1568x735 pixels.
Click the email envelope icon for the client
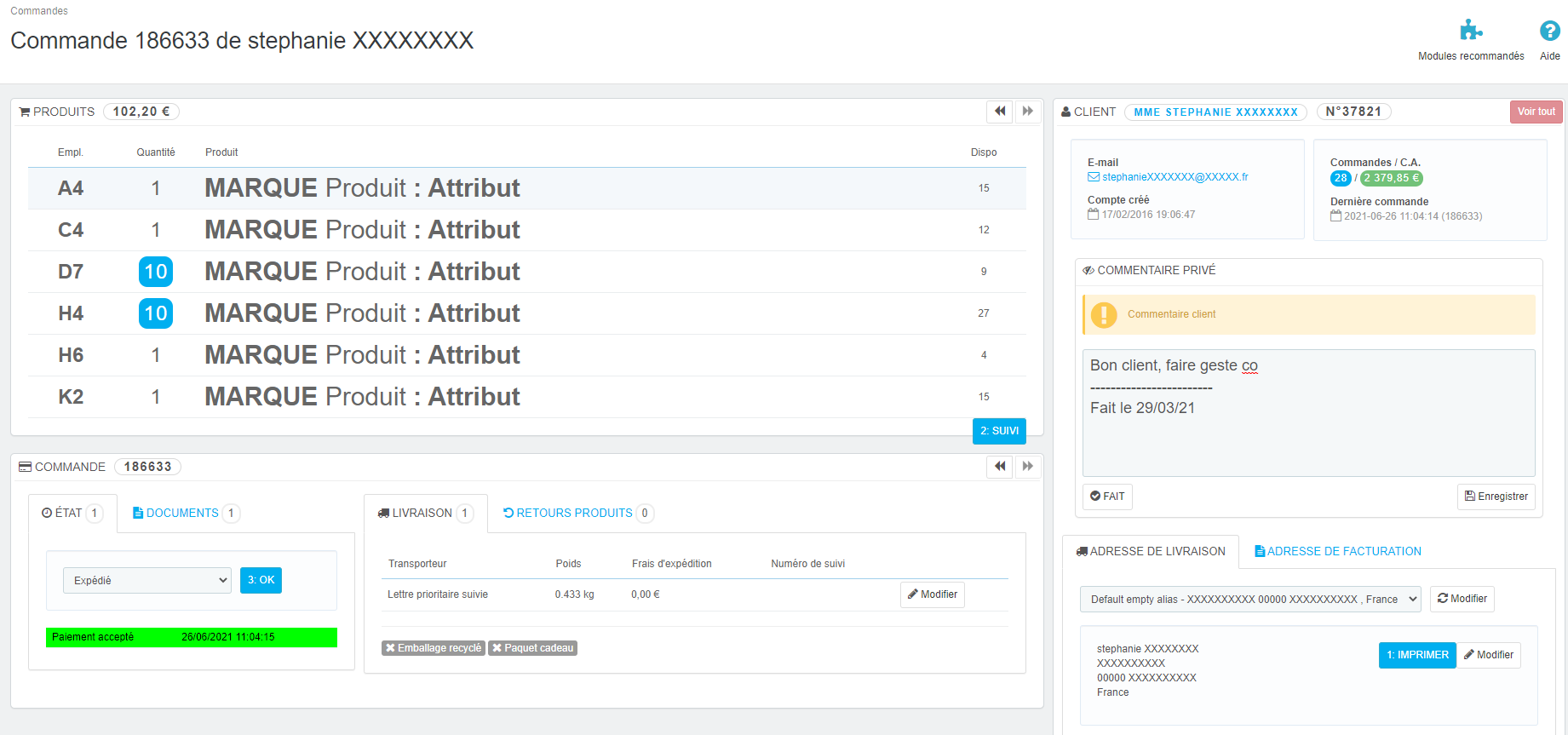(x=1094, y=177)
